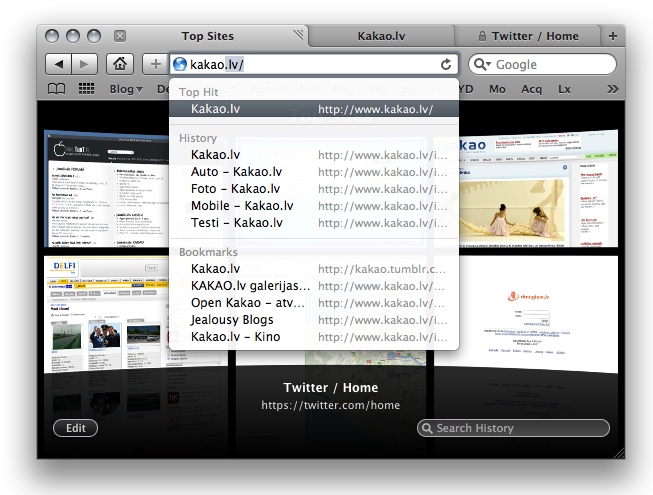Open the home page via house icon

pos(120,64)
